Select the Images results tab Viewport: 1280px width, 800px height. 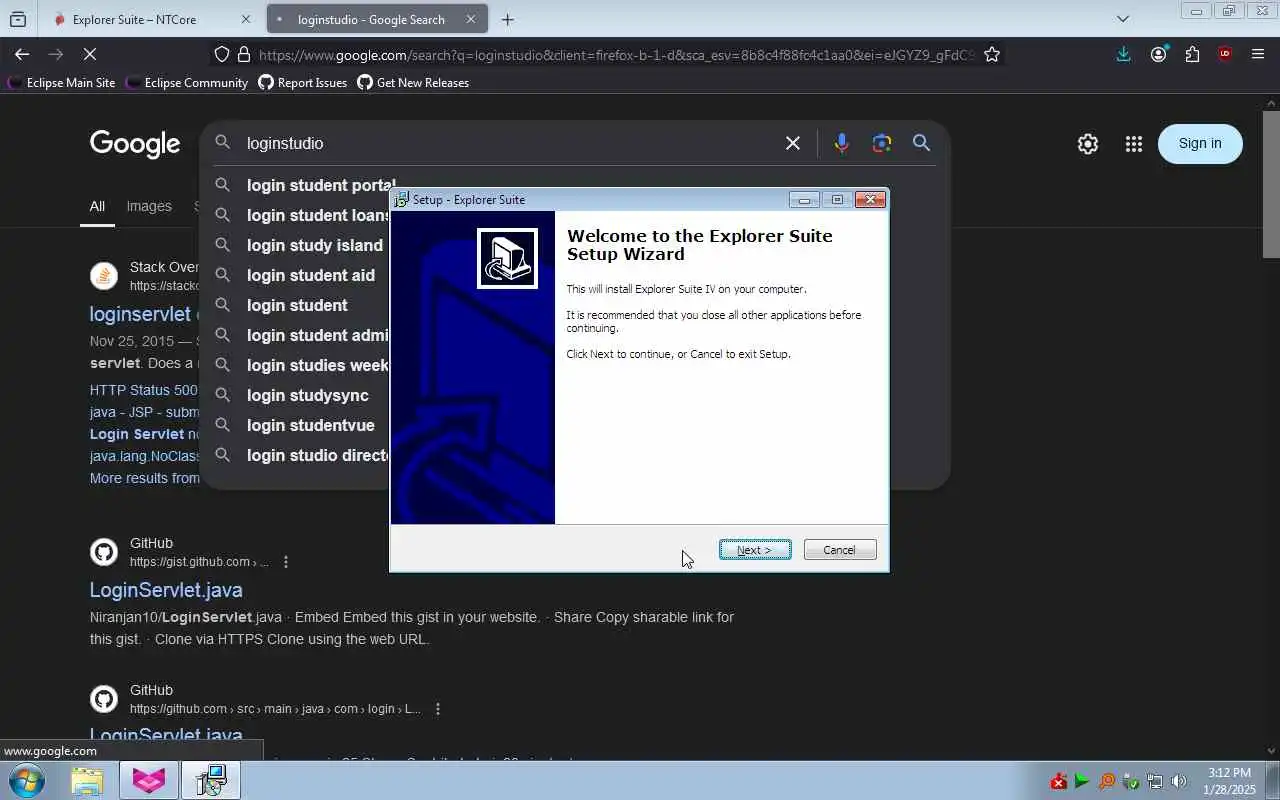[149, 206]
